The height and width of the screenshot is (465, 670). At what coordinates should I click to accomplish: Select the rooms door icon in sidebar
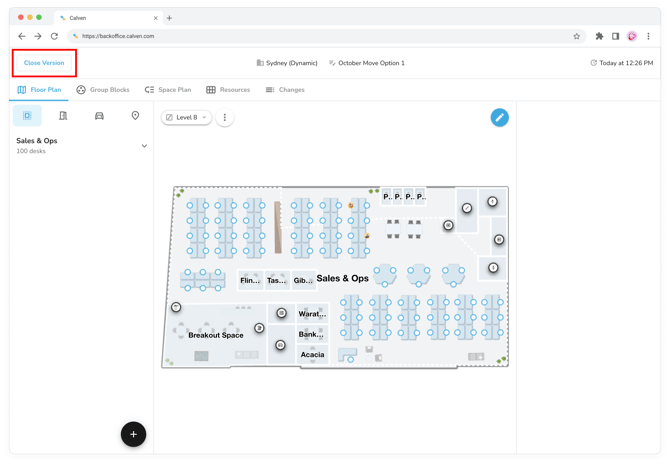(x=63, y=116)
